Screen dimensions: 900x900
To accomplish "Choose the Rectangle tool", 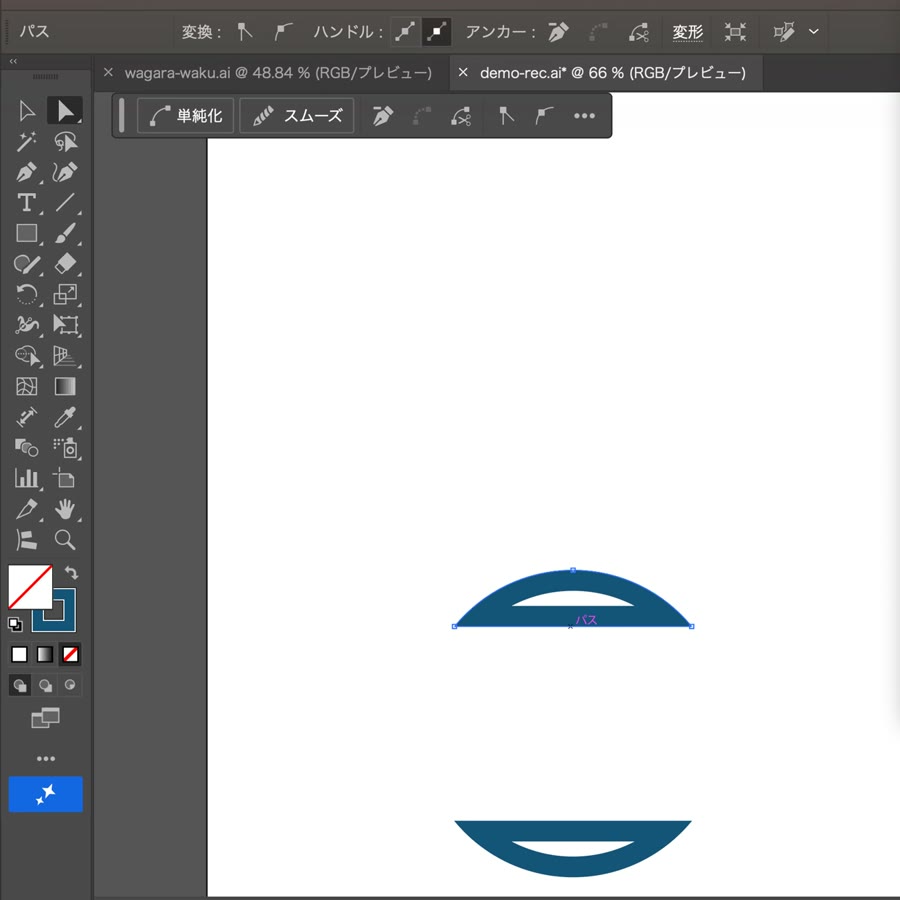I will point(26,233).
